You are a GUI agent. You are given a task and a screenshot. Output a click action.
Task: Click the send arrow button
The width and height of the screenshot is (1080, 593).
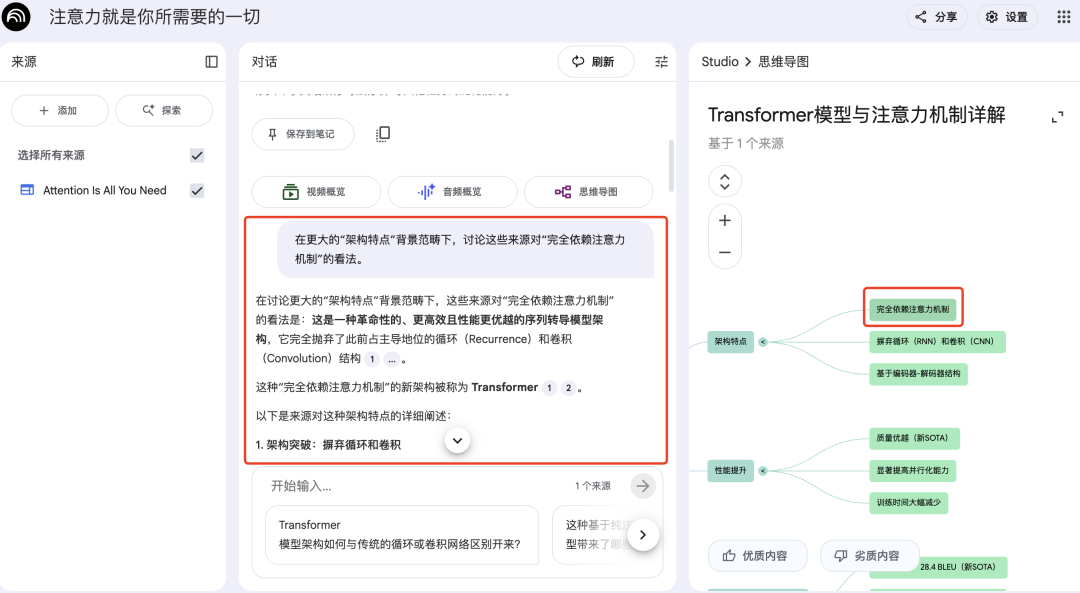pyautogui.click(x=643, y=486)
